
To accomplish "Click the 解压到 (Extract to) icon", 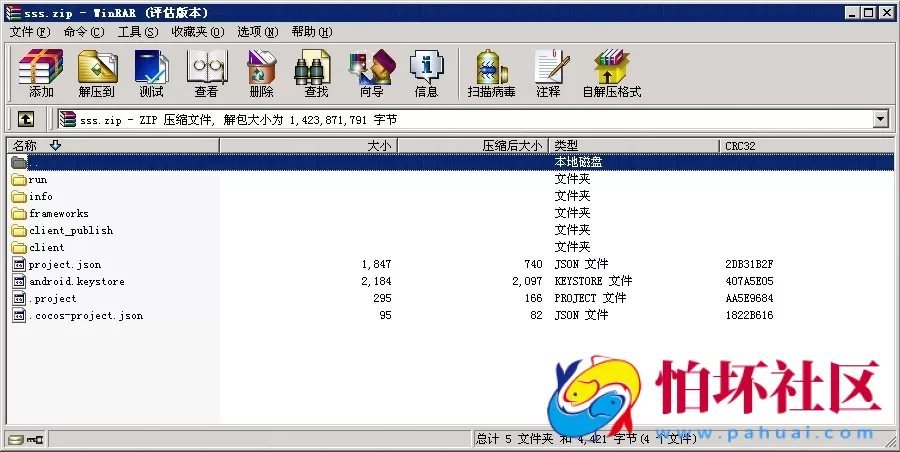I will pyautogui.click(x=96, y=73).
